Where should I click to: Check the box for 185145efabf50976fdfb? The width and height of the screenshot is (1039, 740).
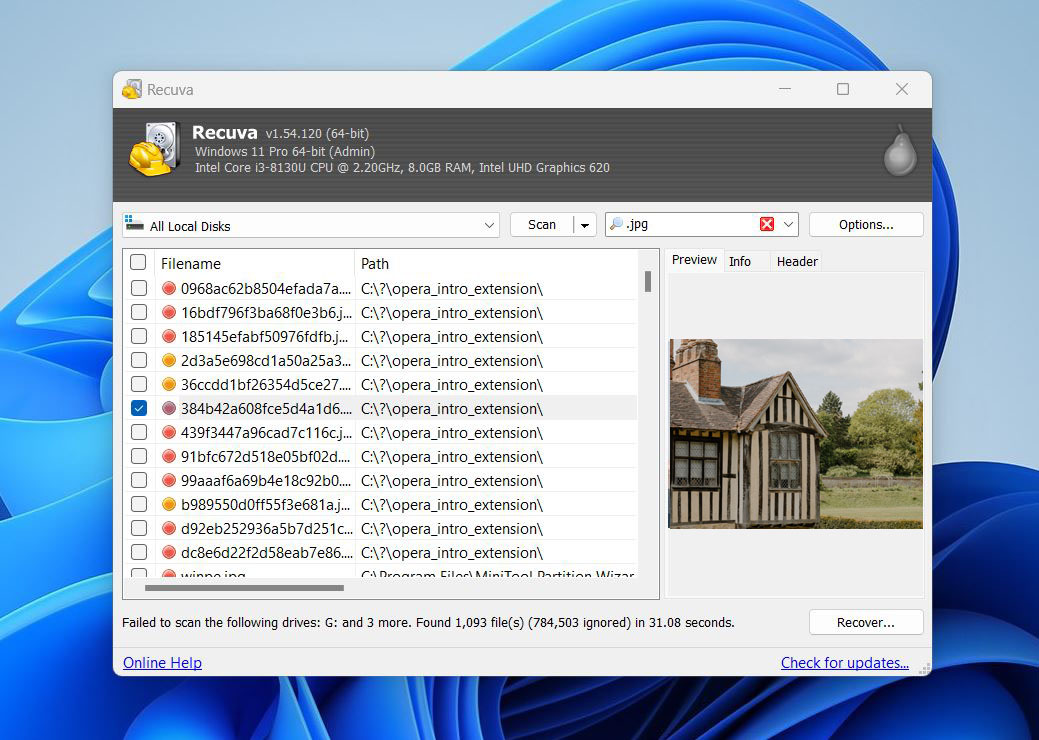[x=138, y=336]
